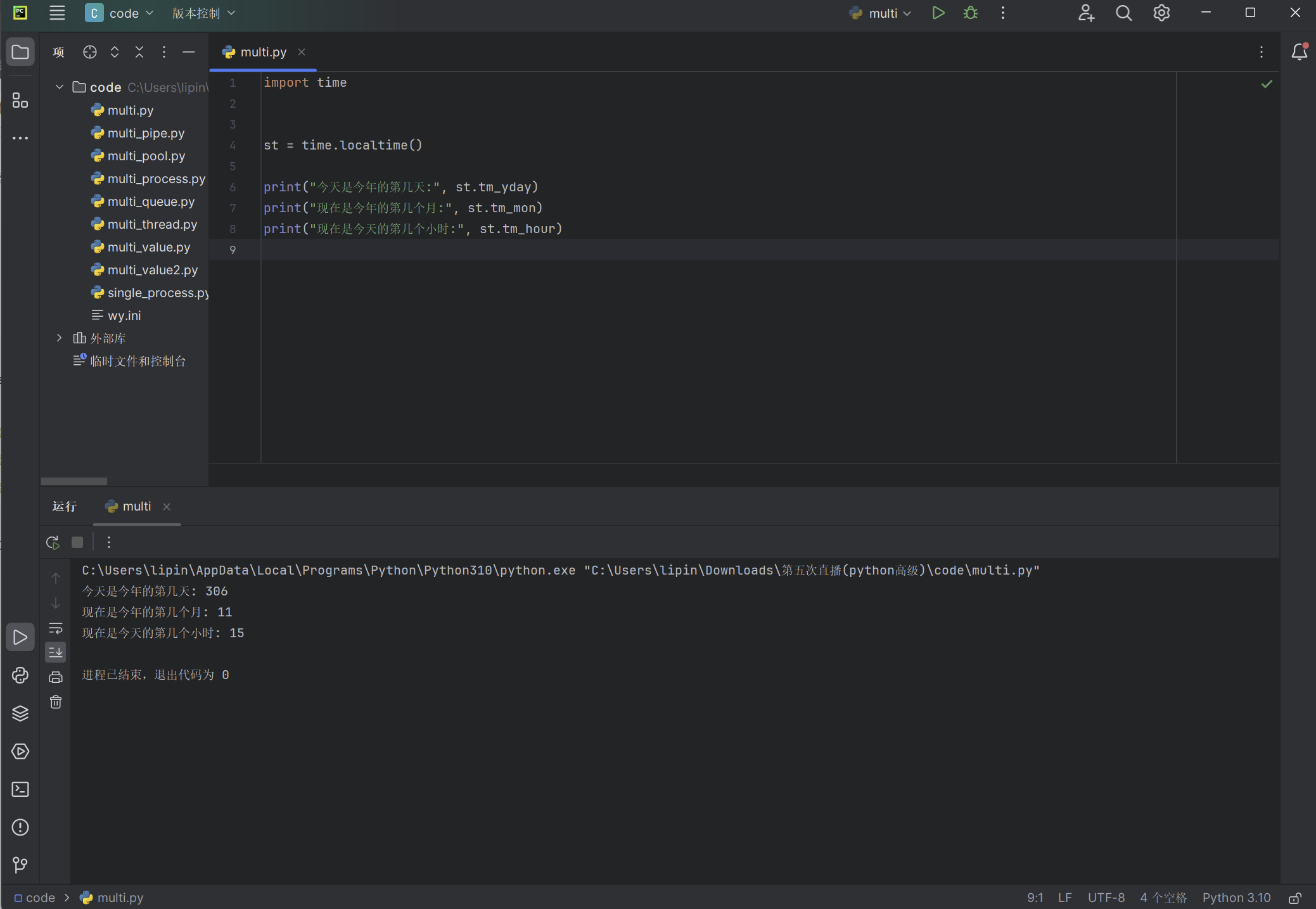Stop the running process
The width and height of the screenshot is (1316, 909).
pos(77,542)
